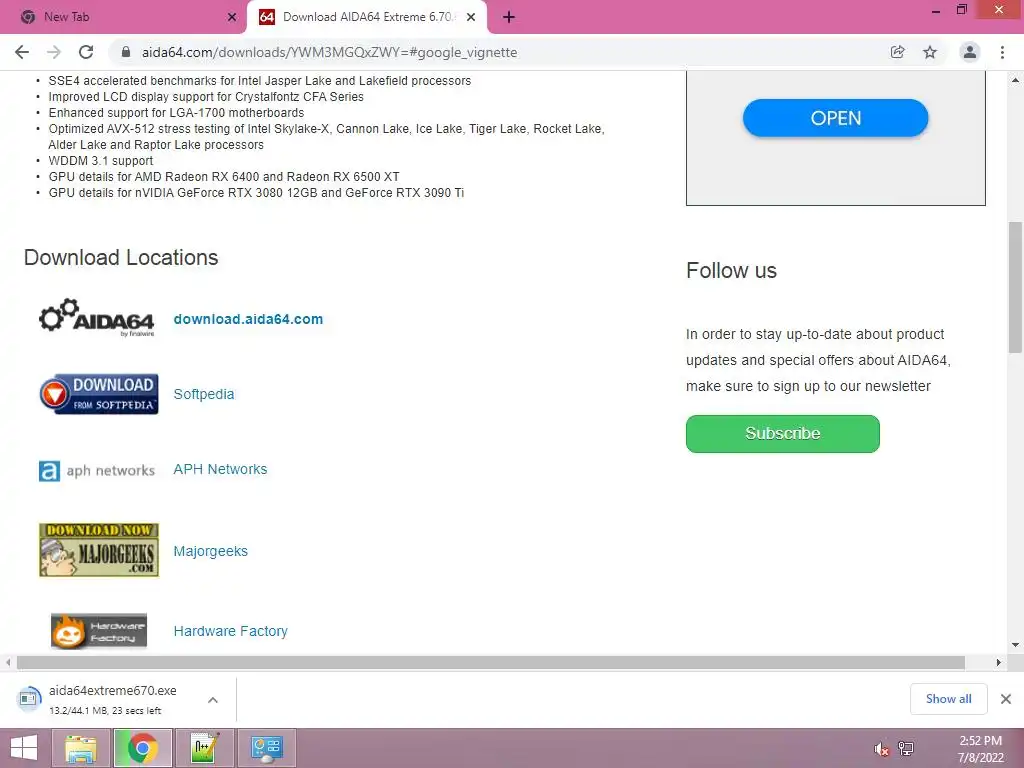The height and width of the screenshot is (768, 1024).
Task: Click the Majorgeeks Download Now banner
Action: pyautogui.click(x=99, y=550)
